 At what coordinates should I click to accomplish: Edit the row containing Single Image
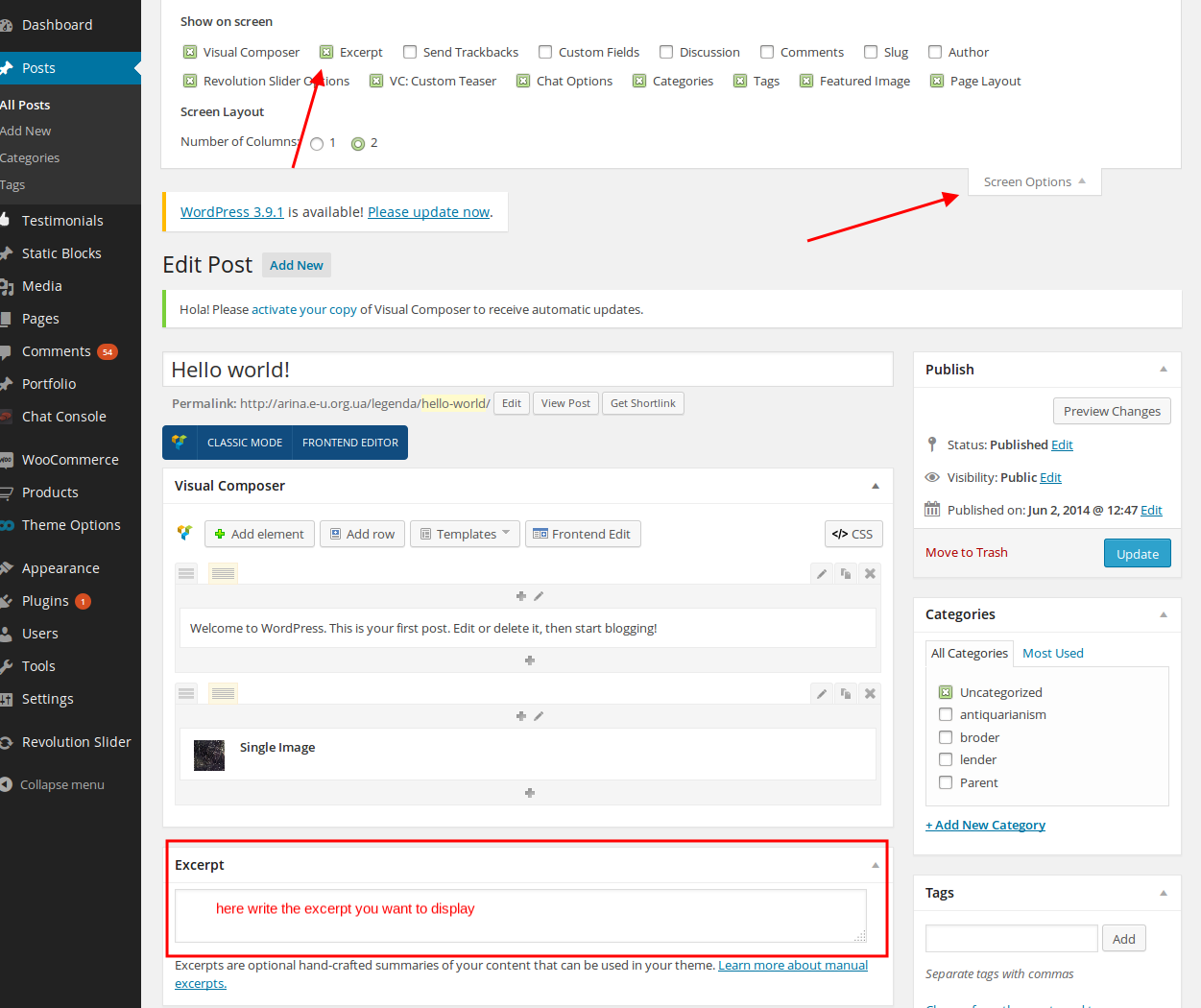tap(822, 693)
